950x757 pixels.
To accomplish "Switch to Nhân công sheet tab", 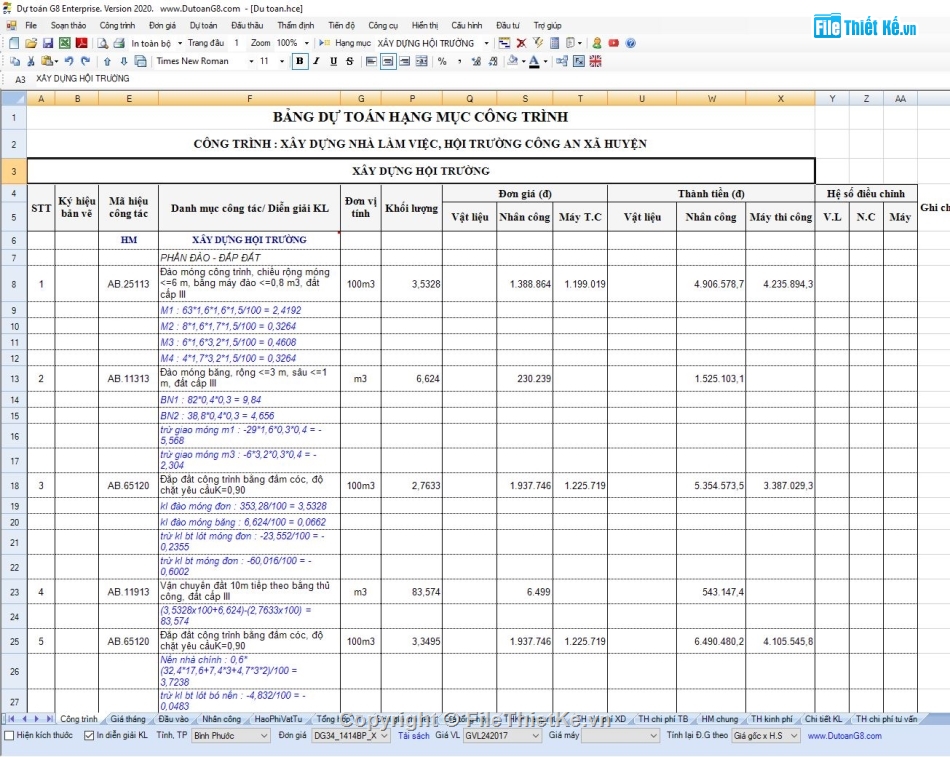I will tap(221, 719).
